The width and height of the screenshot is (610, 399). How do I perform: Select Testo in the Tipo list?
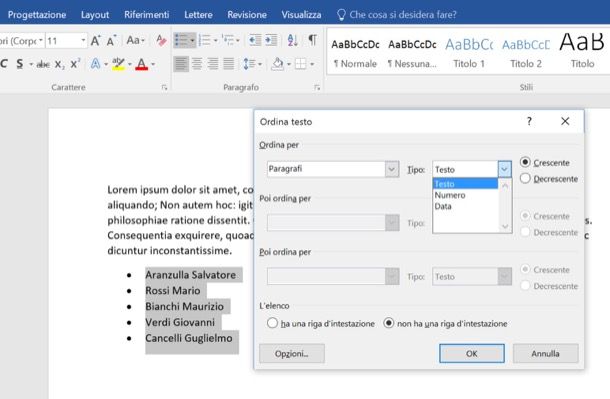465,183
